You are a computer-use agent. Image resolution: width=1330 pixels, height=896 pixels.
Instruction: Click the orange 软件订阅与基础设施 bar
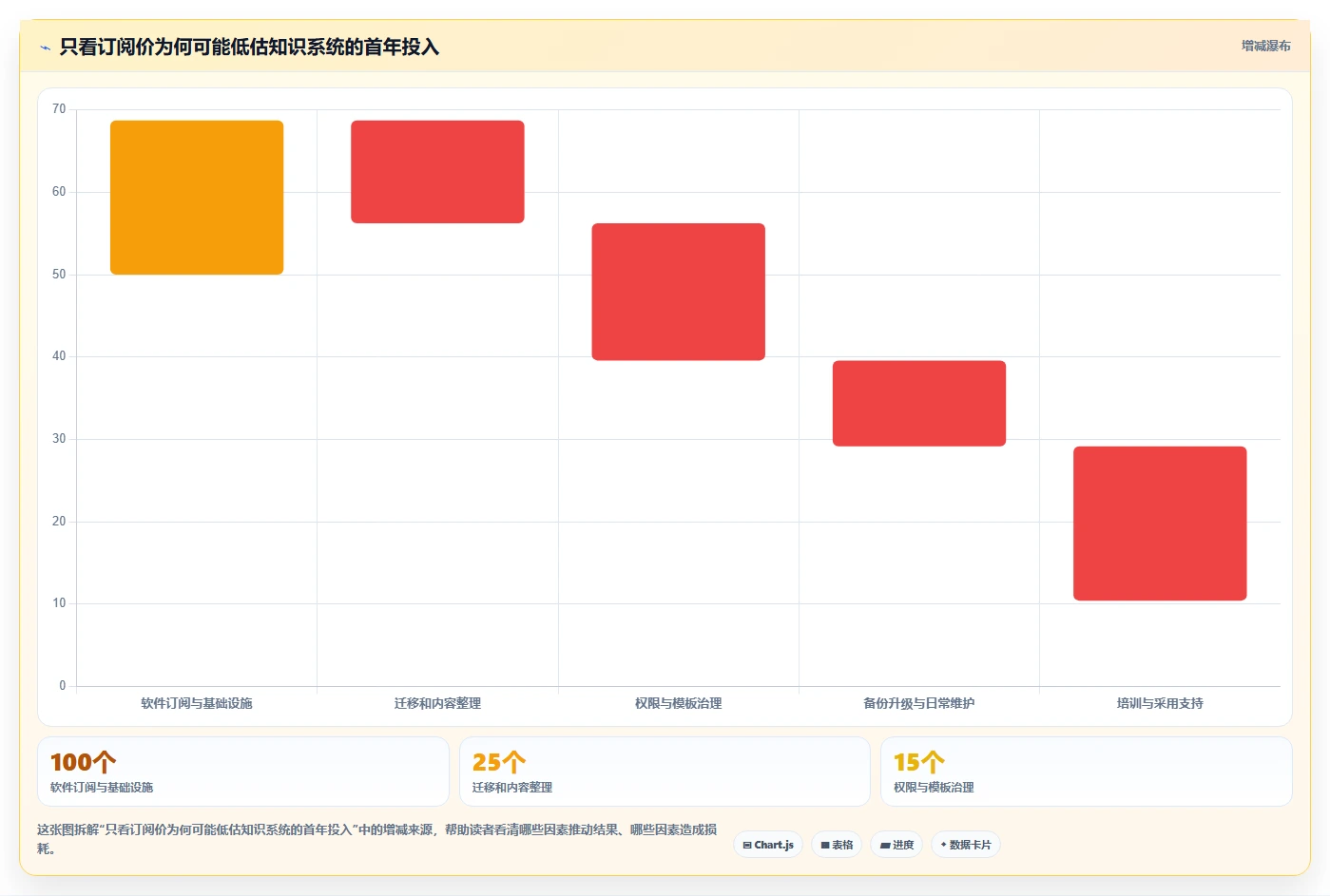[x=197, y=198]
